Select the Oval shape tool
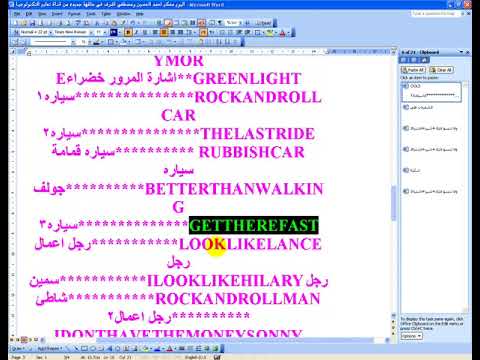 [92, 349]
